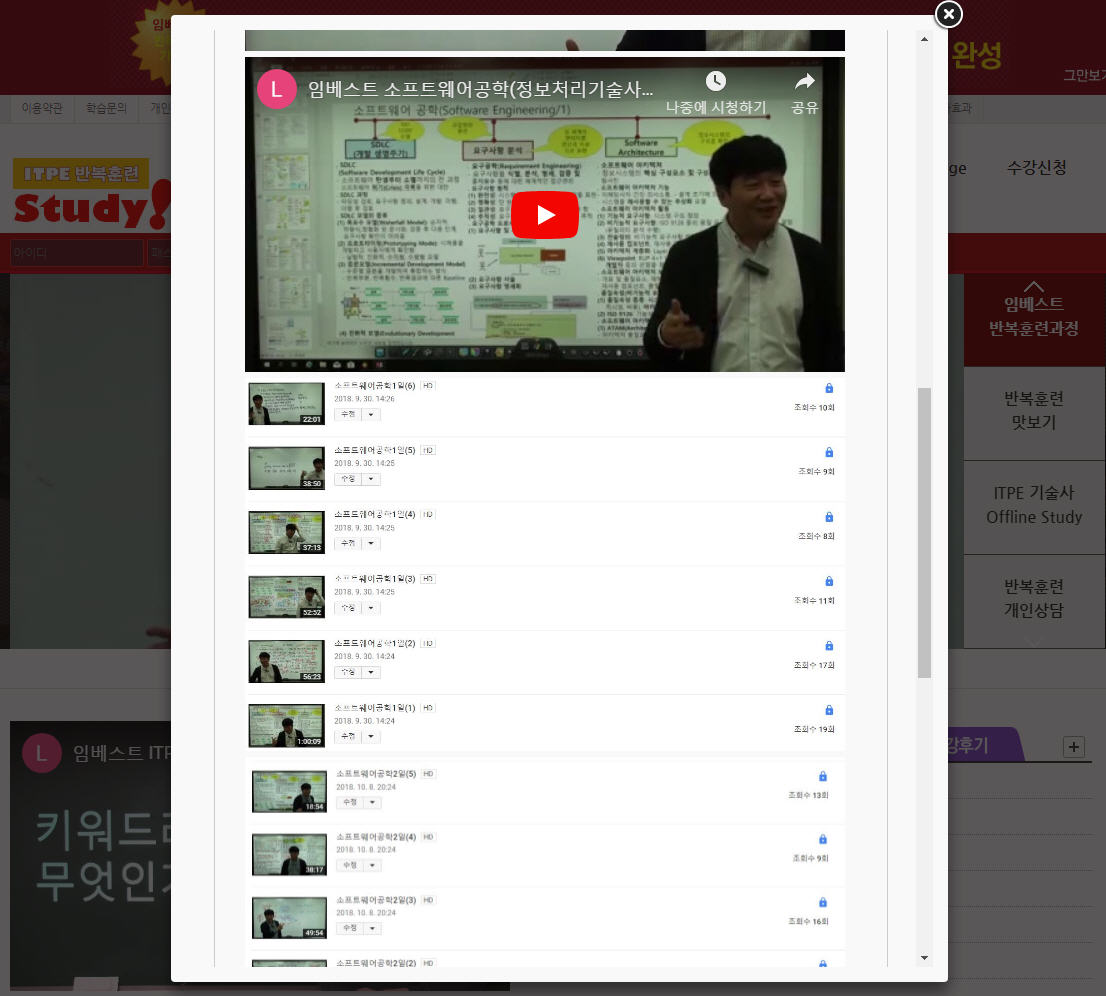Select 반복훈련 맛보기 in the right sidebar
Image resolution: width=1106 pixels, height=996 pixels.
[1033, 411]
